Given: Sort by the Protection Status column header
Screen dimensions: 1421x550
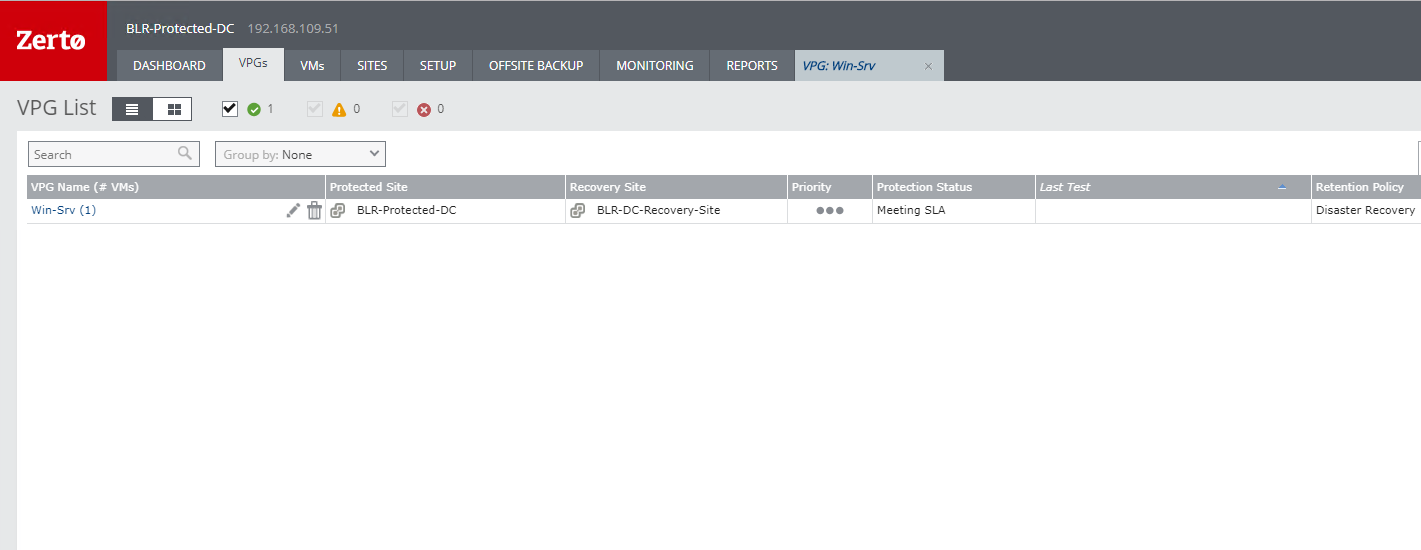Looking at the screenshot, I should [924, 187].
